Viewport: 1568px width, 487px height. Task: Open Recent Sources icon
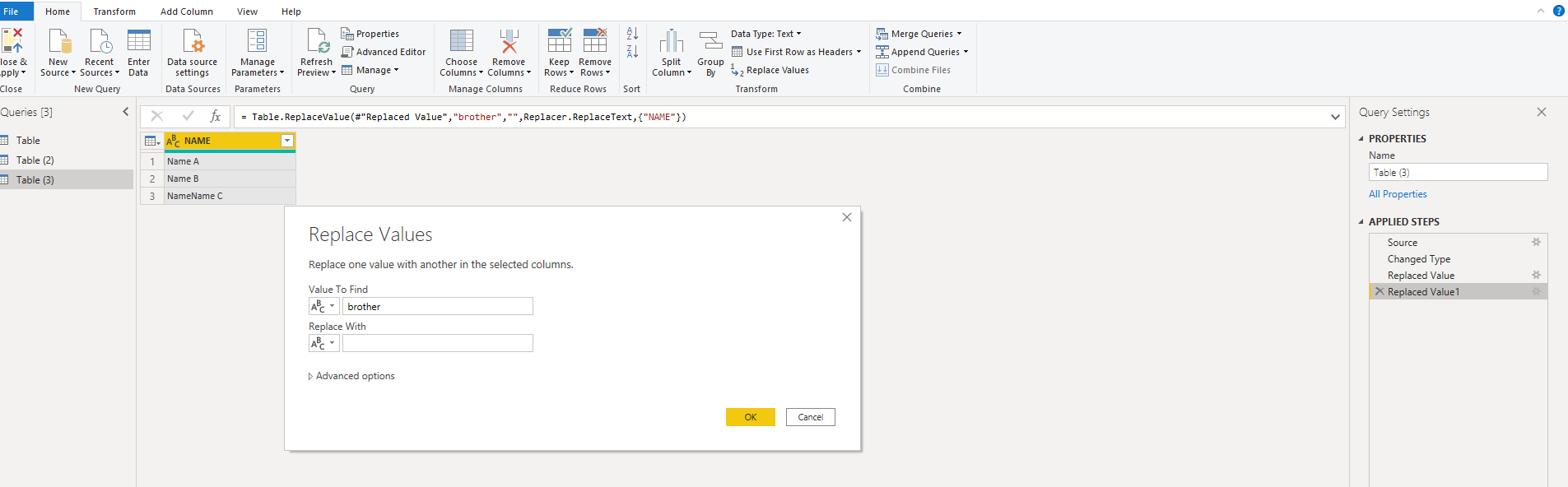[x=100, y=40]
